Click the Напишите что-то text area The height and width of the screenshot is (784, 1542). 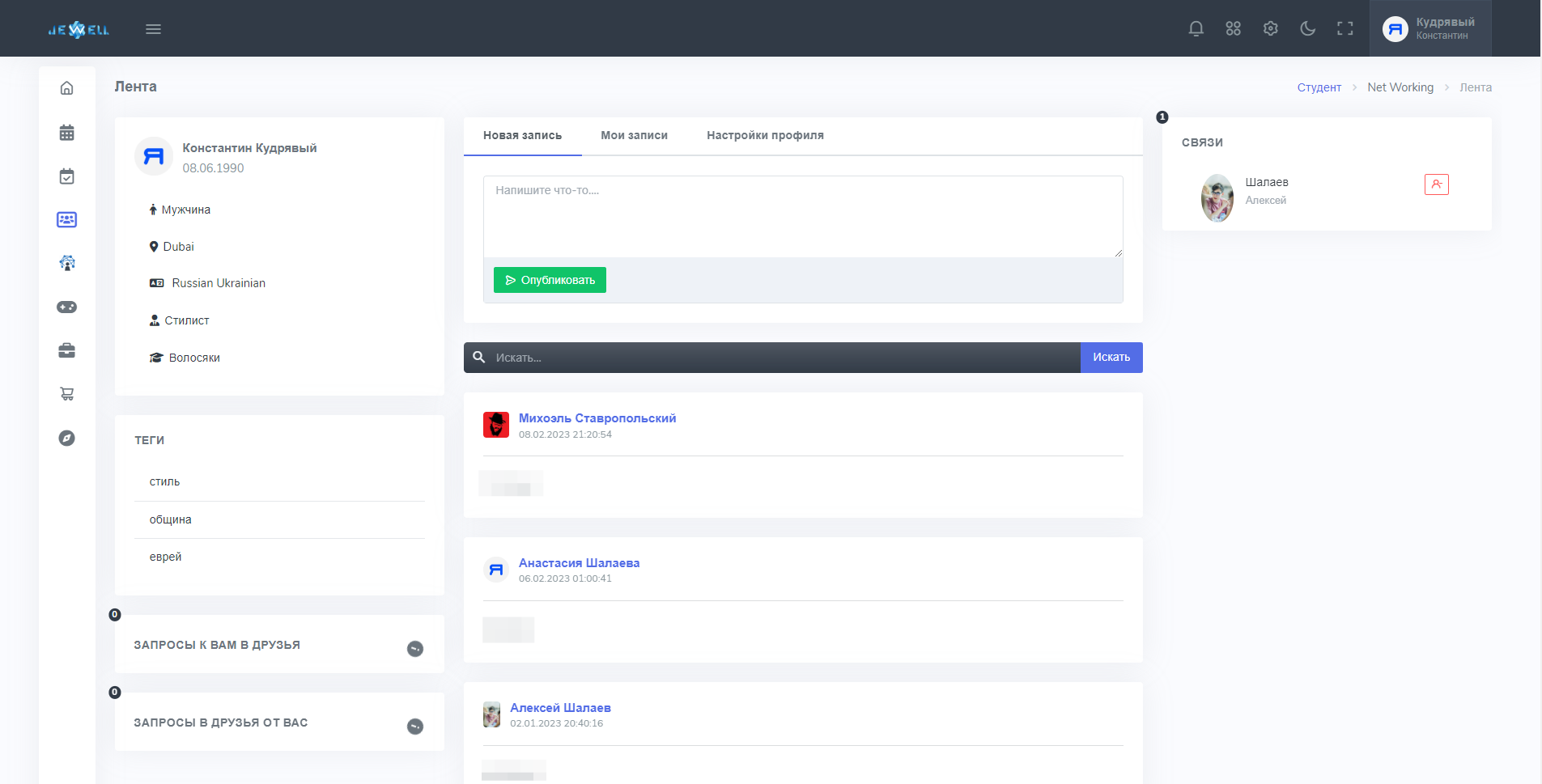tap(802, 216)
